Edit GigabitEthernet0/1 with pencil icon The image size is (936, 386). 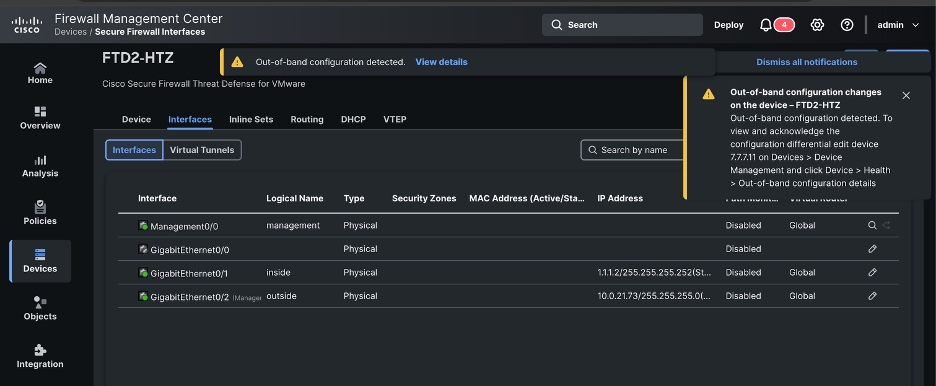tap(872, 273)
